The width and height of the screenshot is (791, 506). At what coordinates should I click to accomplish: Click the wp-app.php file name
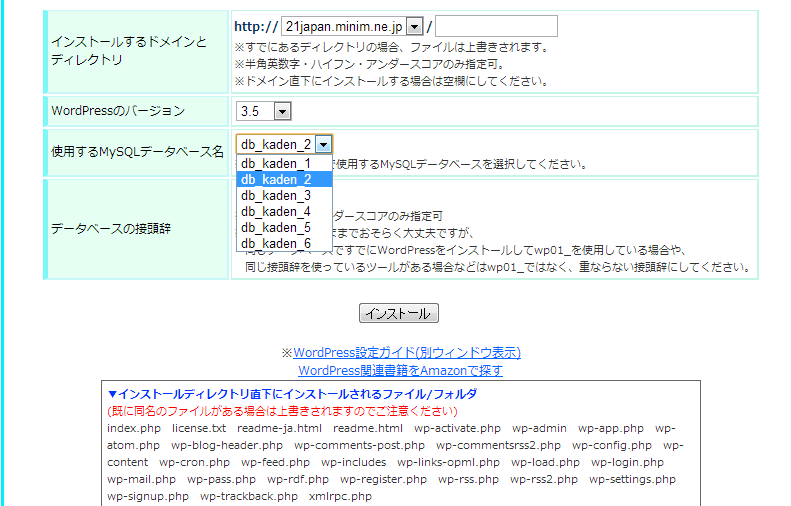[611, 428]
